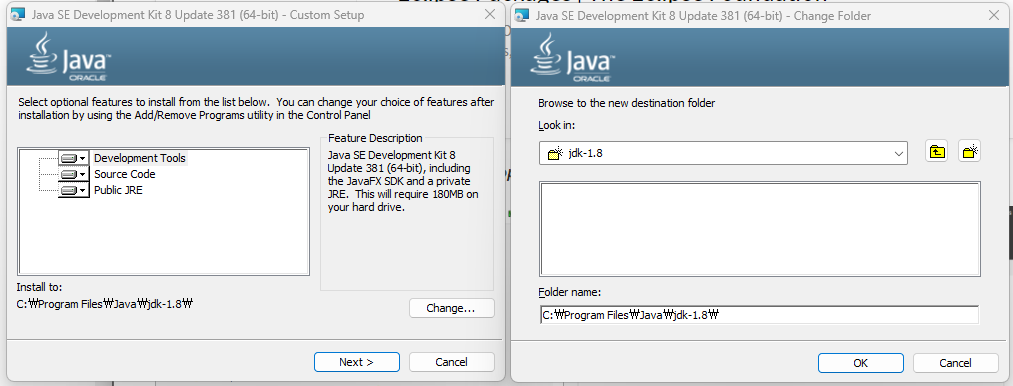
Task: Click the Folder name input field
Action: coord(760,315)
